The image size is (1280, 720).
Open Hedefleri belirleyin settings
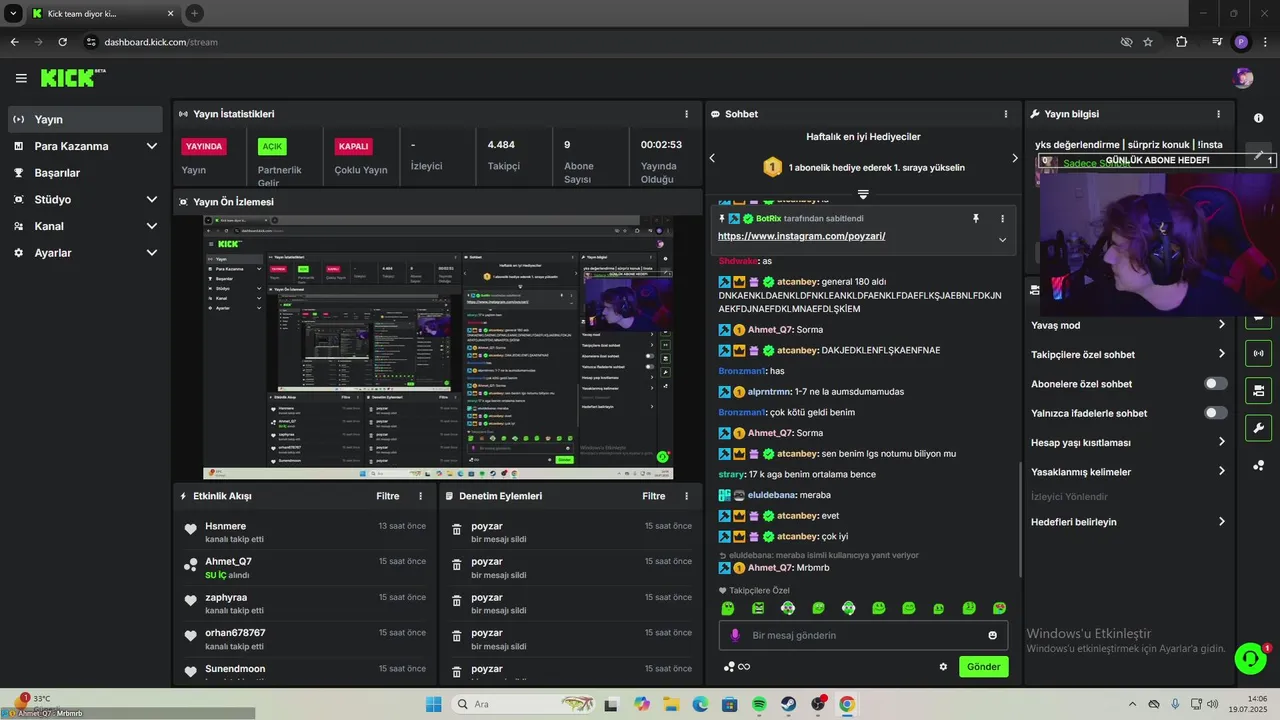(1221, 521)
